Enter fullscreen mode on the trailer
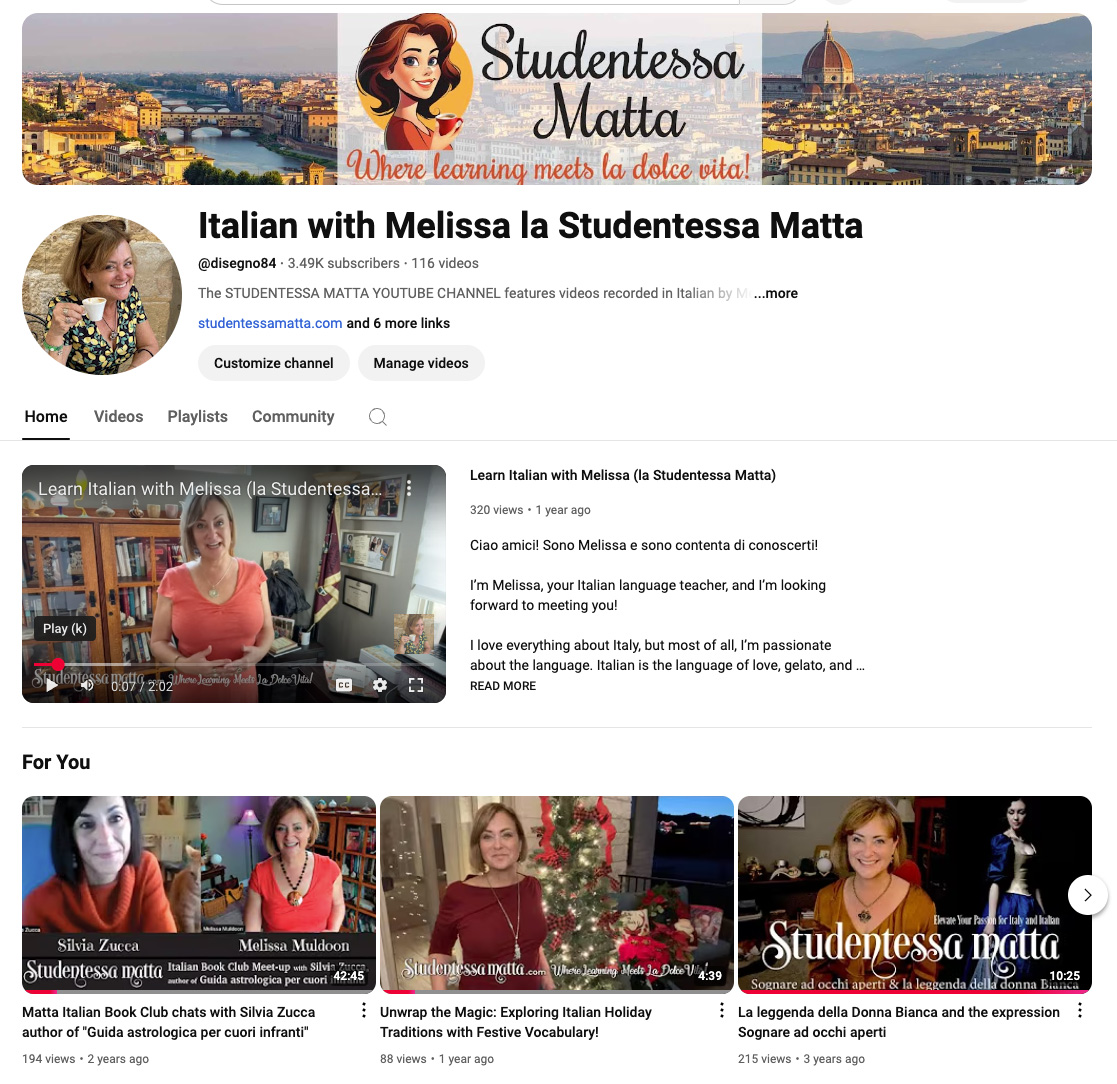Screen dimensions: 1117x1084 point(416,685)
